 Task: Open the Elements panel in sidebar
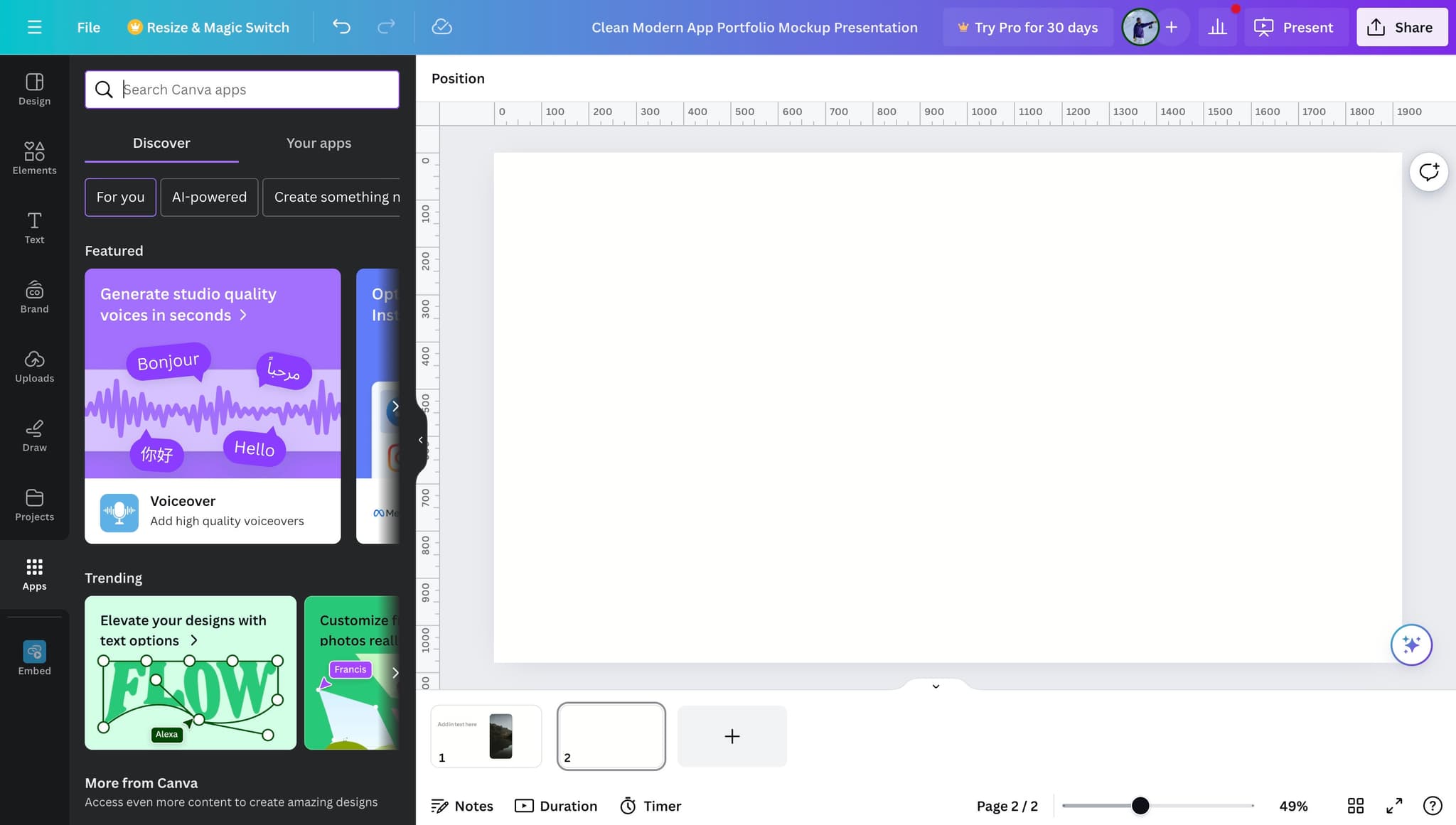point(34,158)
